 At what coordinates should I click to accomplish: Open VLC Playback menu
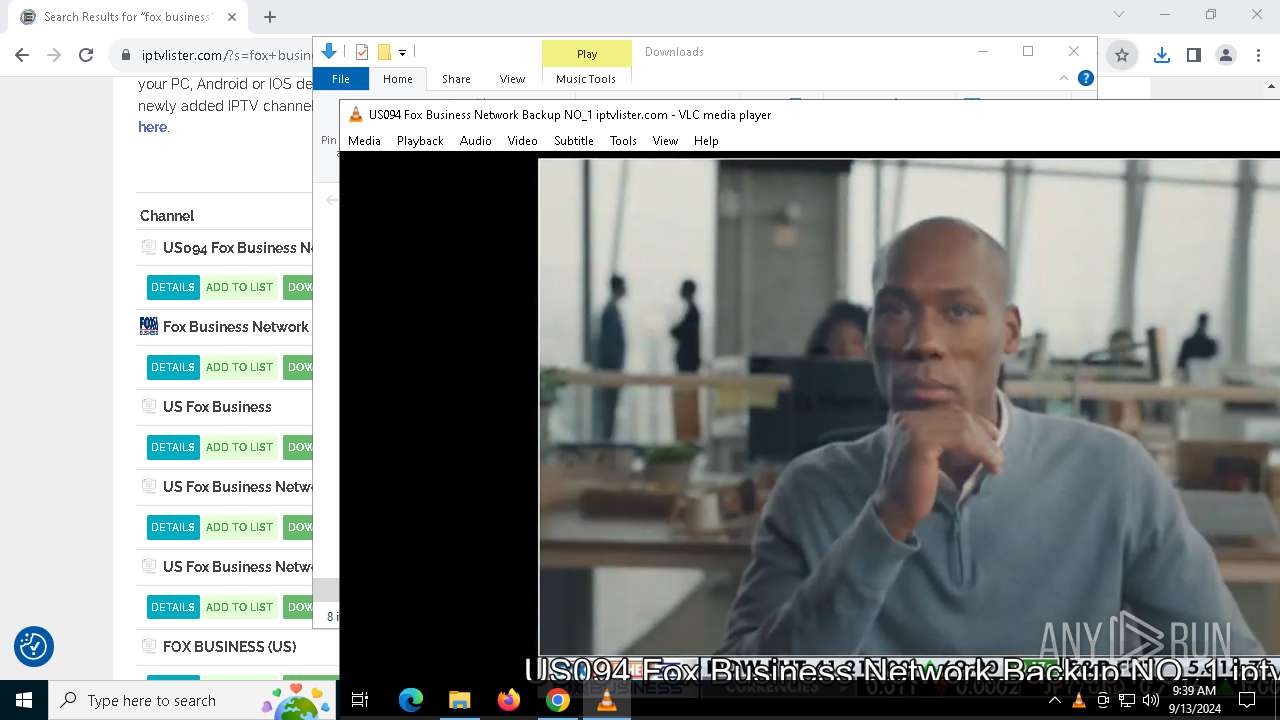point(420,141)
